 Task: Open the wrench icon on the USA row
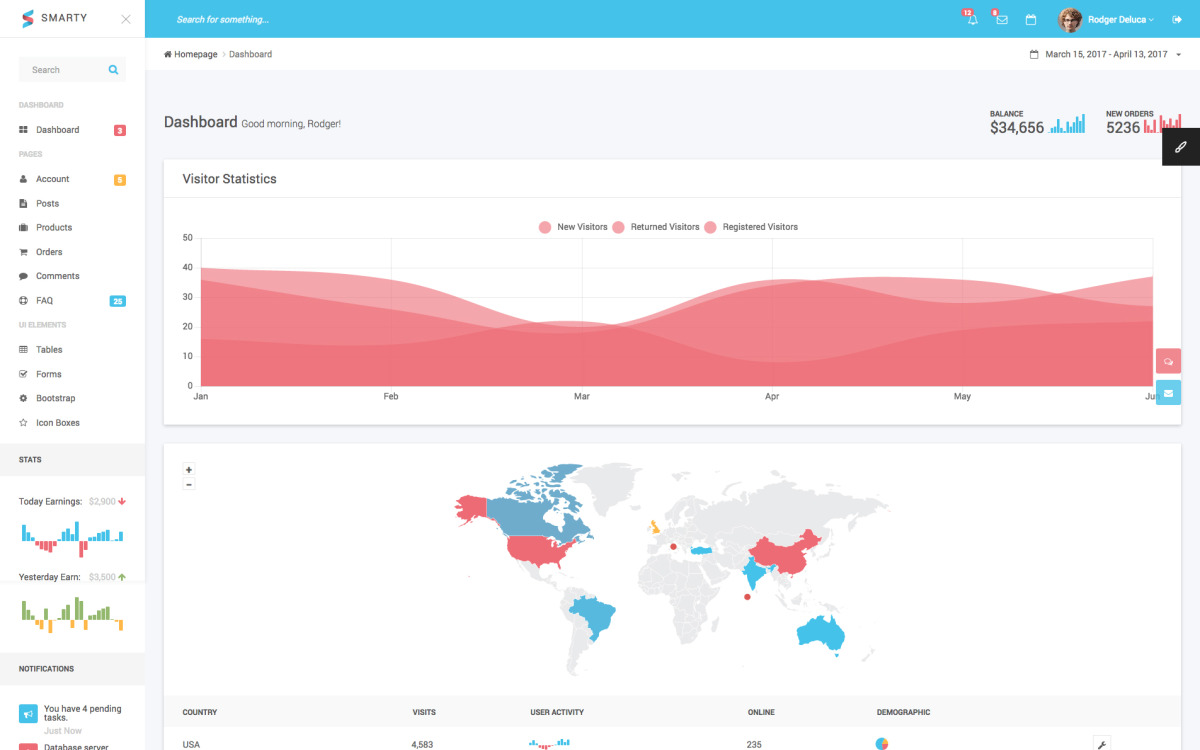point(1100,745)
